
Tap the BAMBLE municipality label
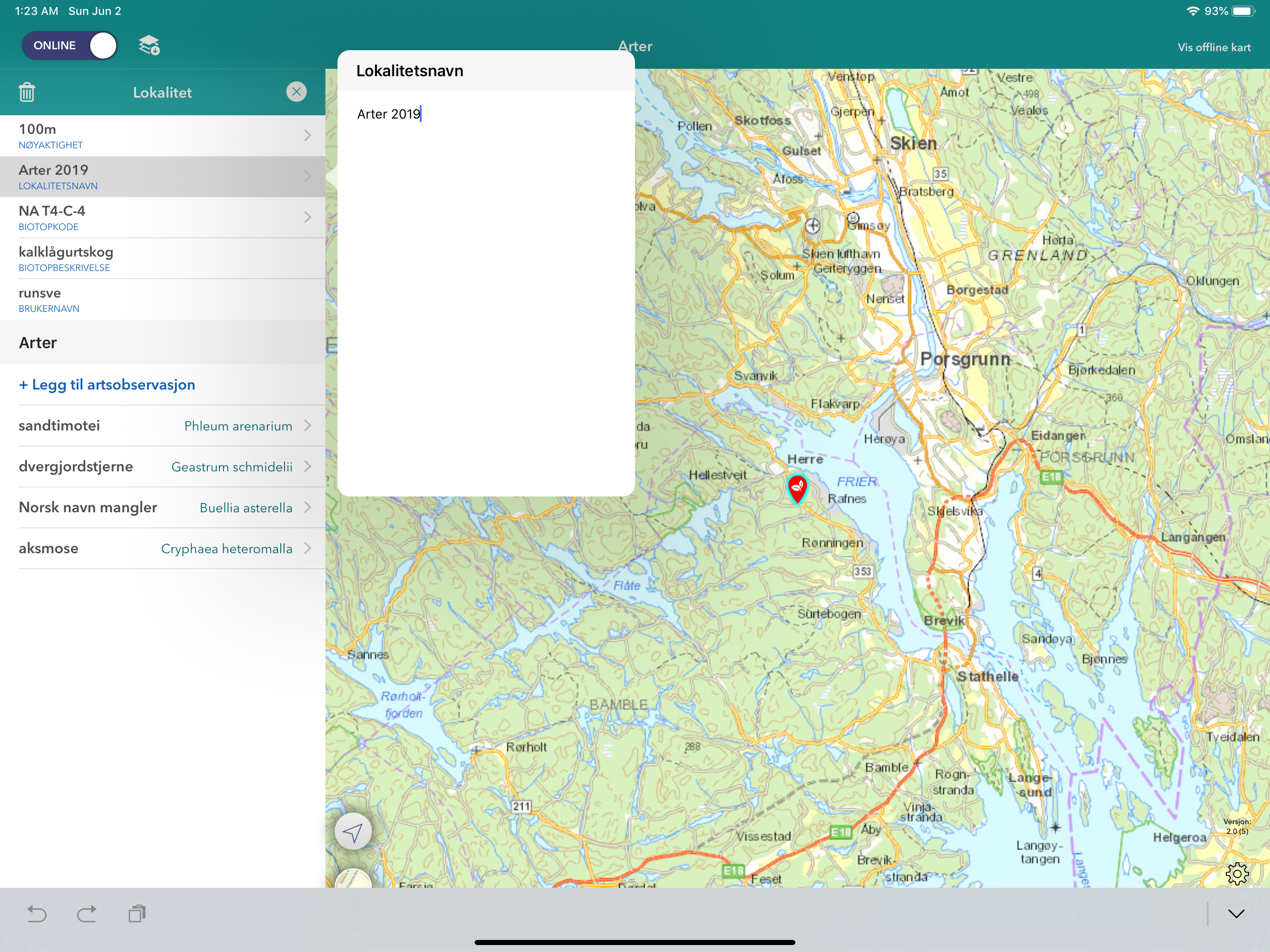[x=619, y=705]
